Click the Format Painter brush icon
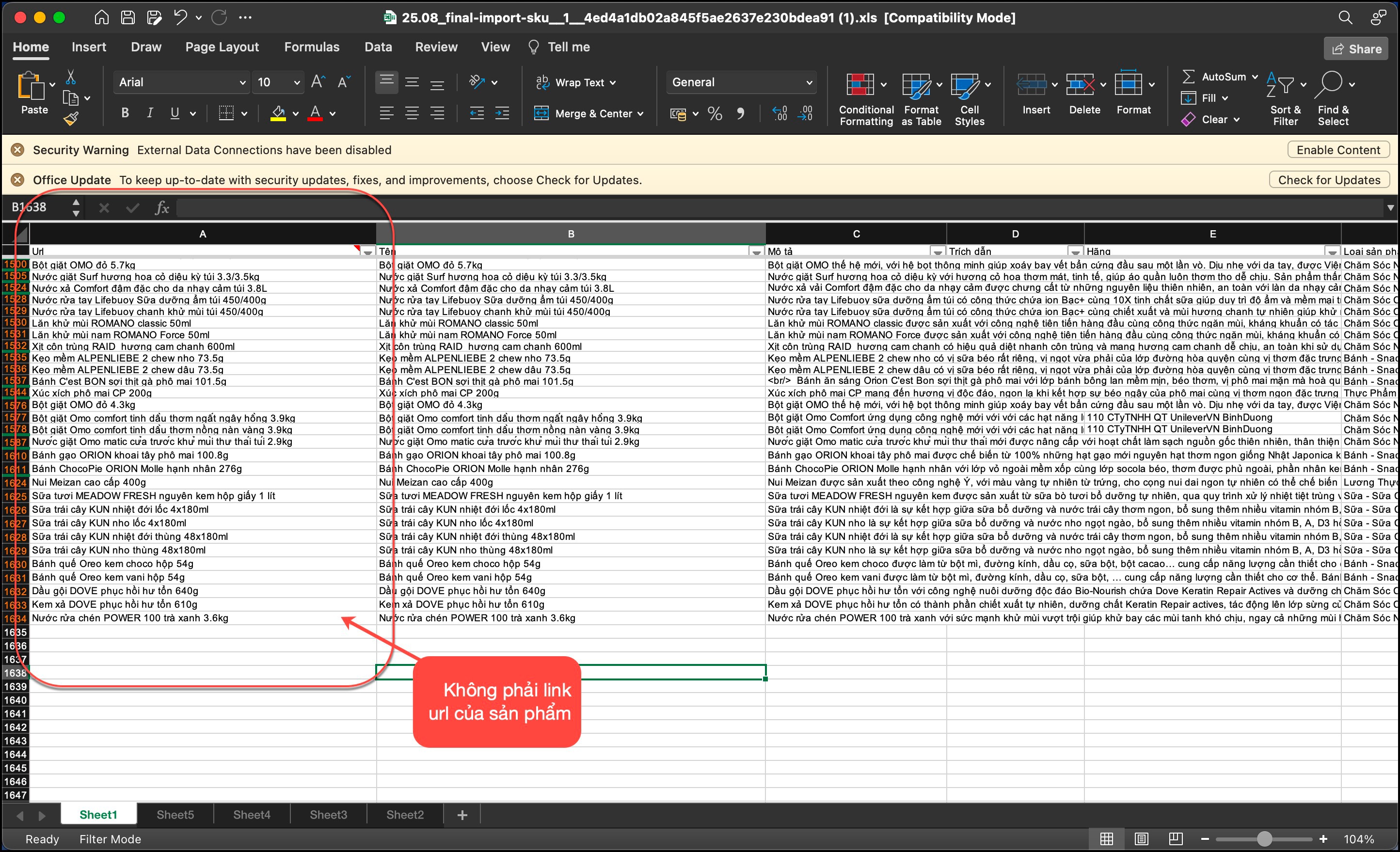 [x=70, y=119]
